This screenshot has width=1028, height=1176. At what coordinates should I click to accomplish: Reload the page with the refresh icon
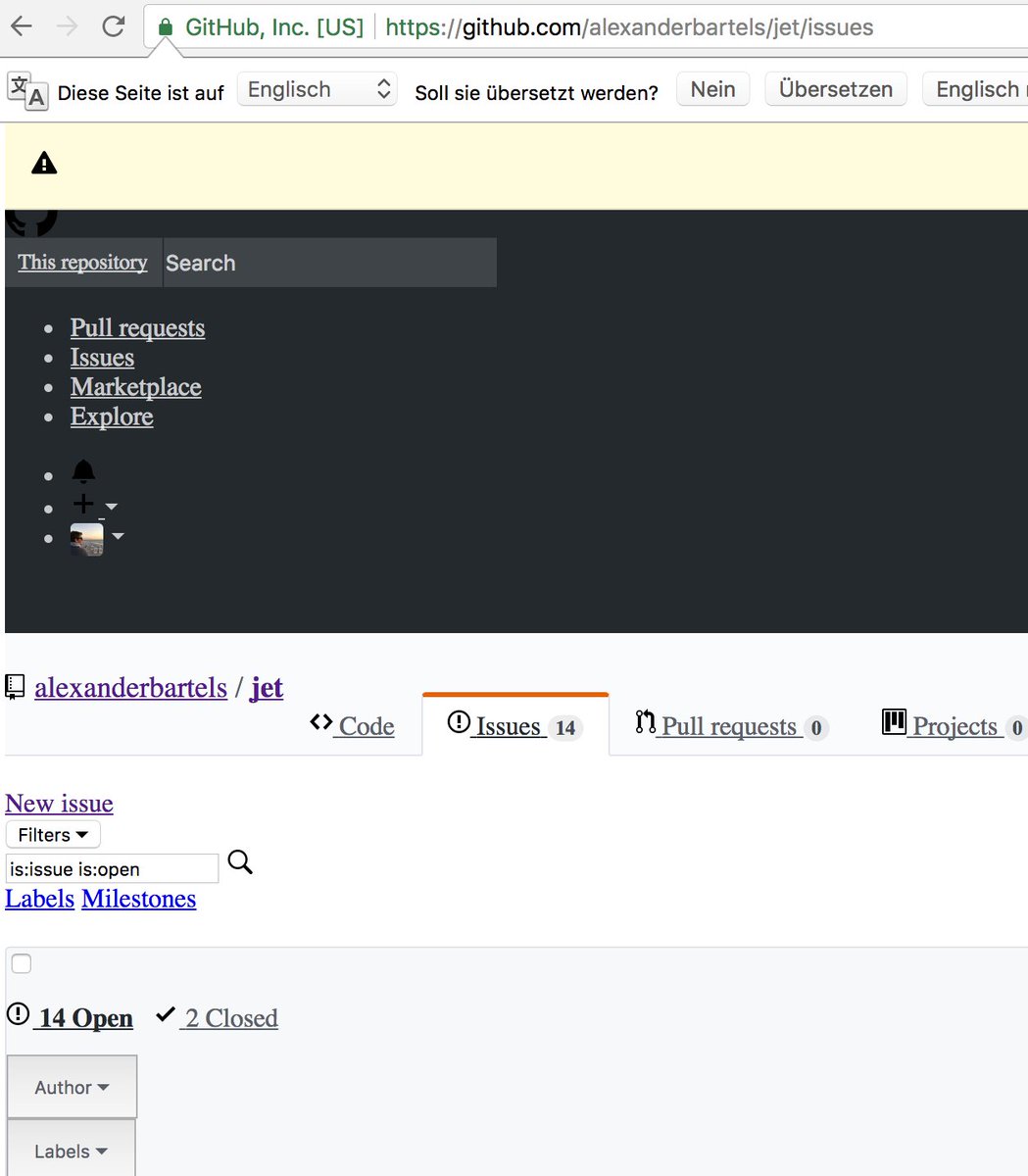coord(114,26)
